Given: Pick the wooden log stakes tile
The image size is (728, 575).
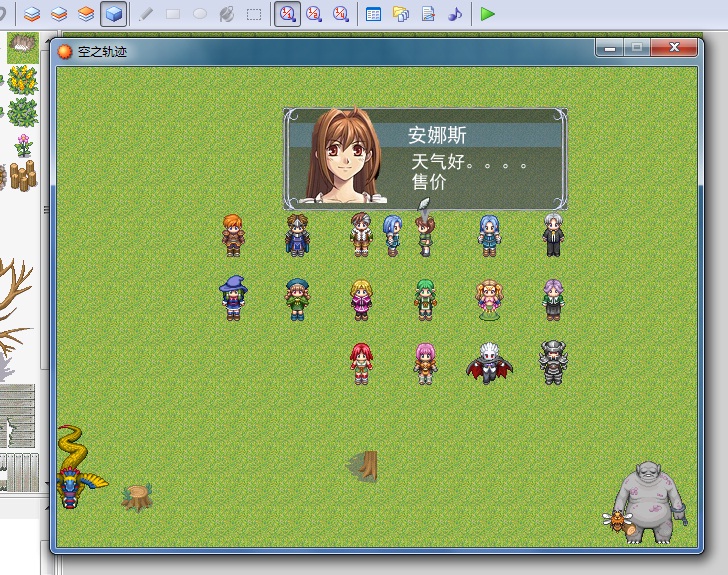Looking at the screenshot, I should click(23, 175).
